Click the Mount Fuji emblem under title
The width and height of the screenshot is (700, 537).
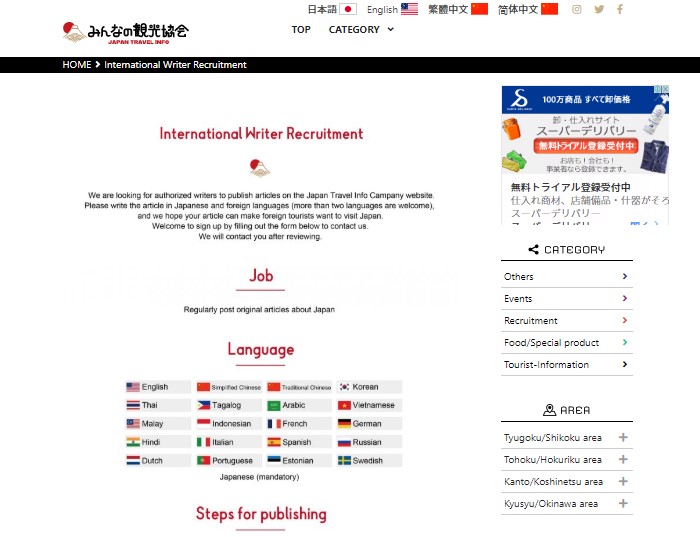260,168
